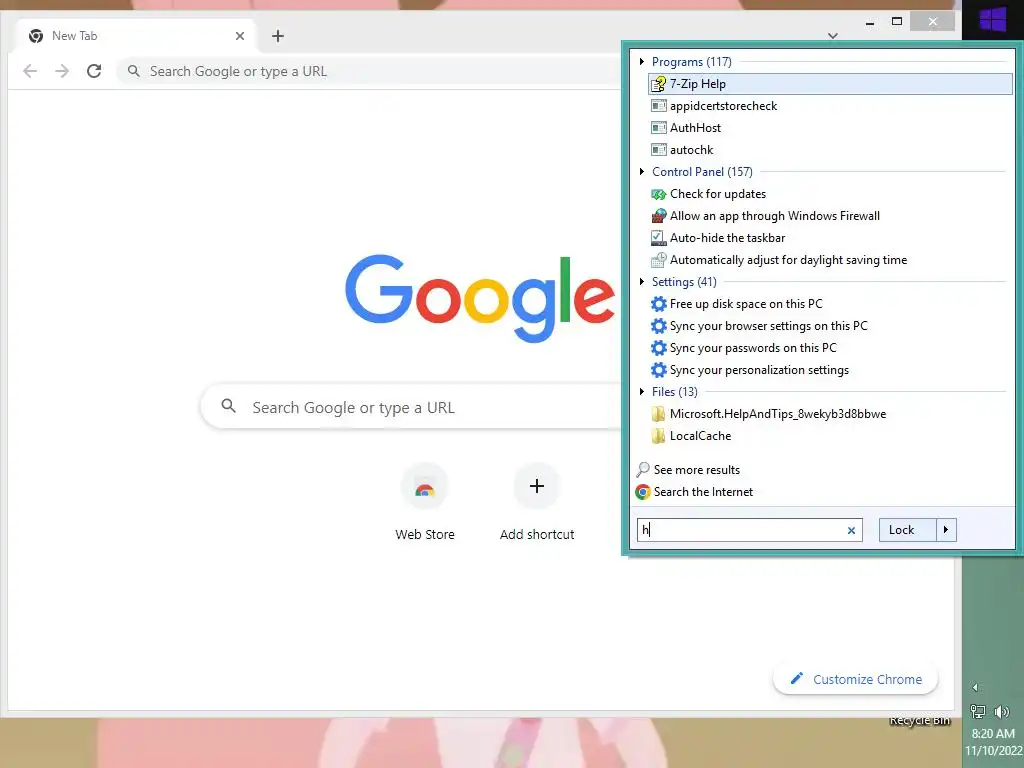Go forward in Chrome

[x=62, y=71]
